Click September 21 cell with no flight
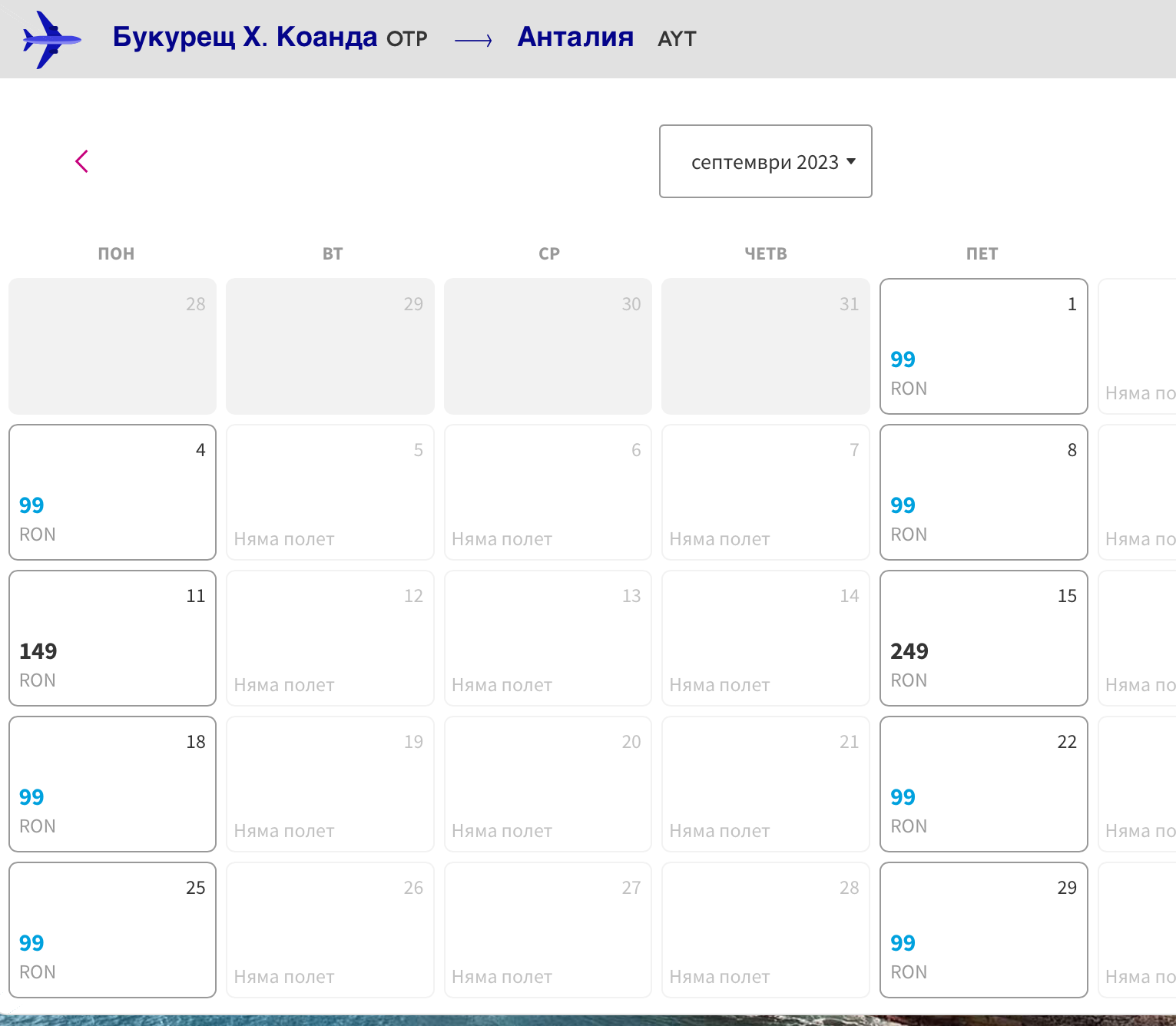1176x1026 pixels. (765, 784)
